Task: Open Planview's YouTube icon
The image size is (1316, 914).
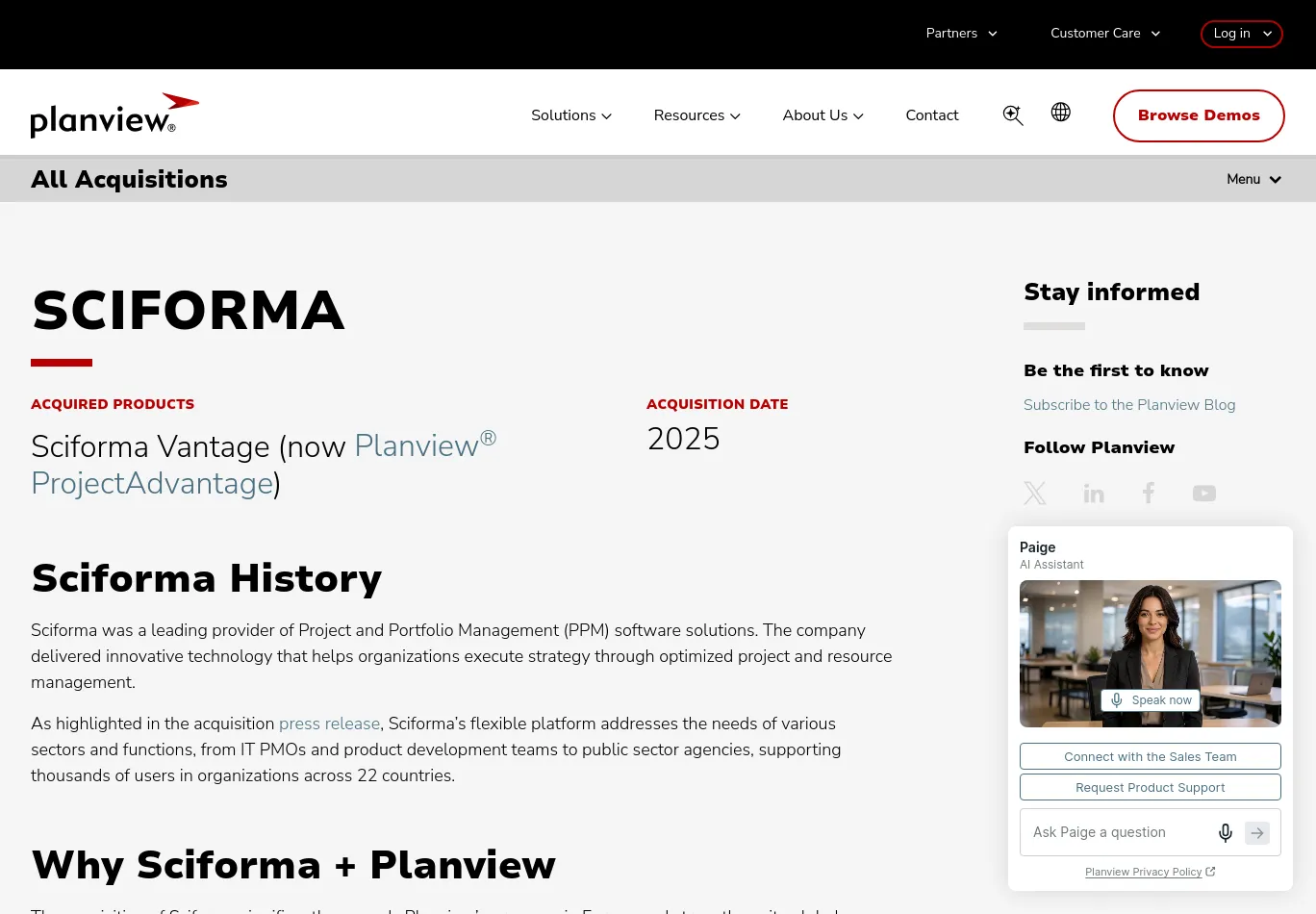Action: coord(1204,494)
